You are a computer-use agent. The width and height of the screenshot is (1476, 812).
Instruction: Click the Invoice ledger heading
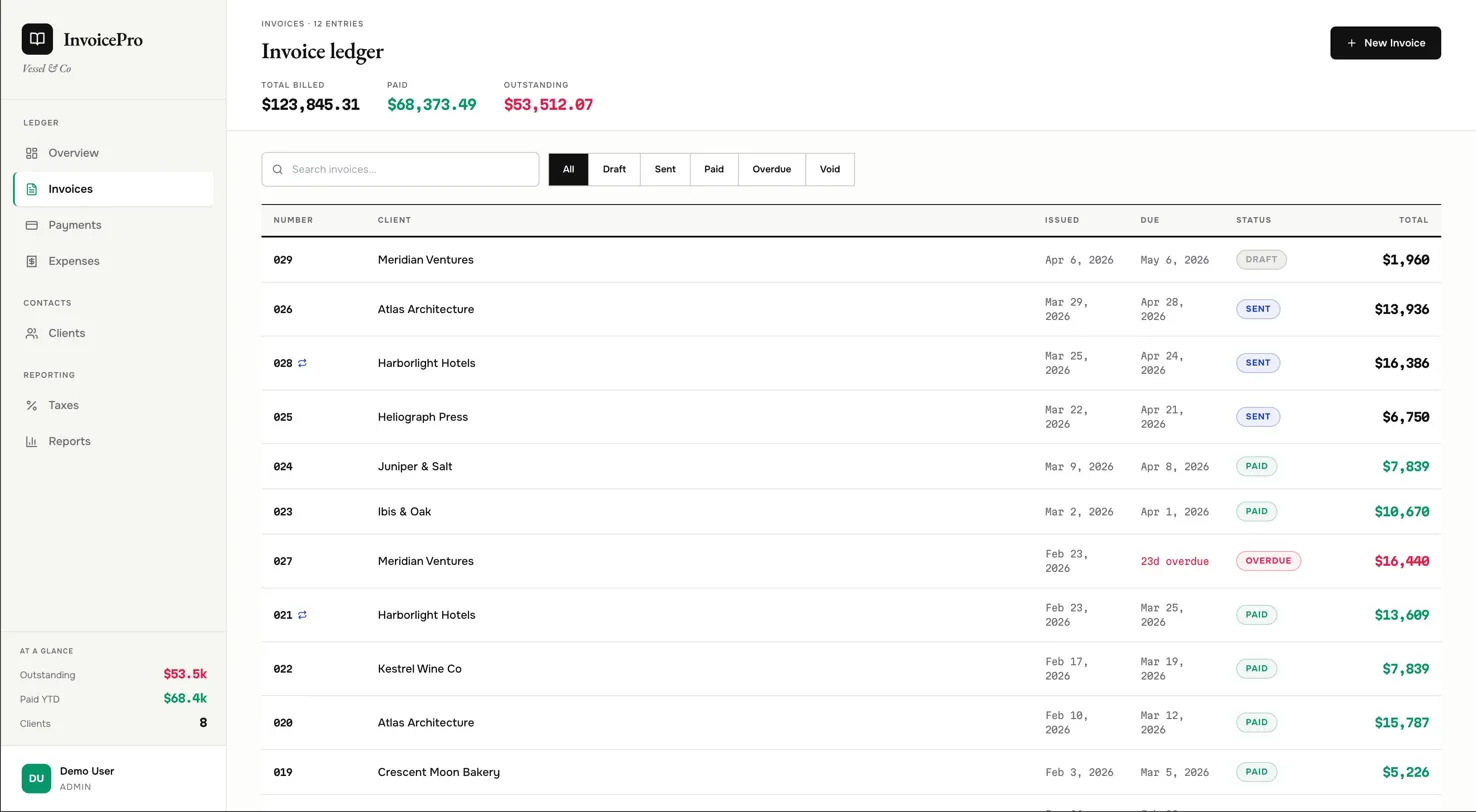(322, 51)
